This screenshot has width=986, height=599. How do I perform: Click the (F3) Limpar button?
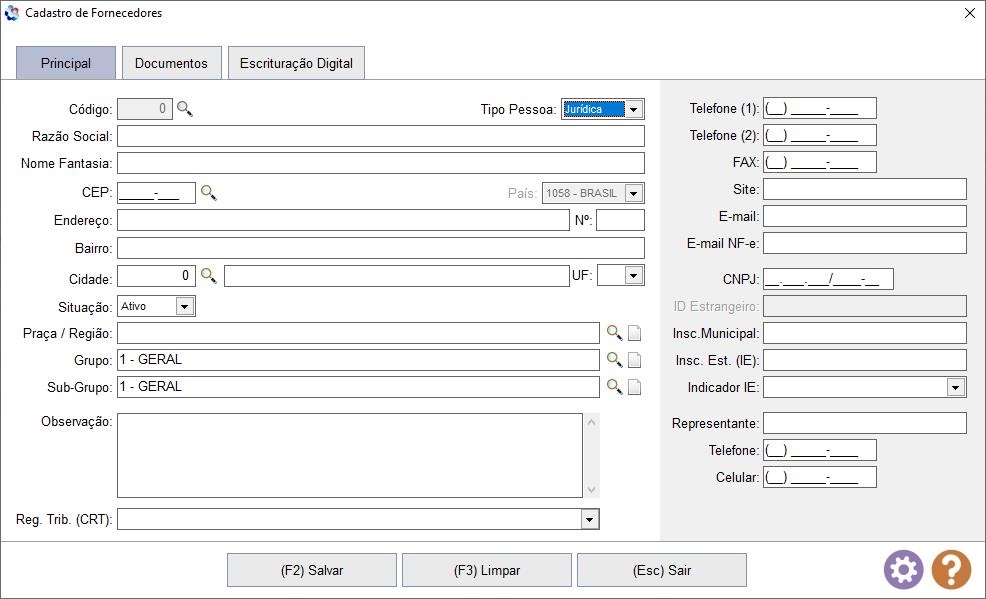[x=487, y=570]
